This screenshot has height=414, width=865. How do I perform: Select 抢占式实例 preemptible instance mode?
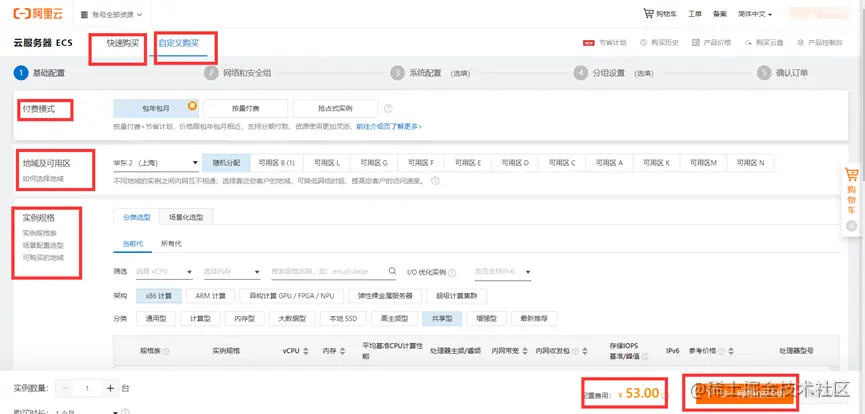point(335,108)
